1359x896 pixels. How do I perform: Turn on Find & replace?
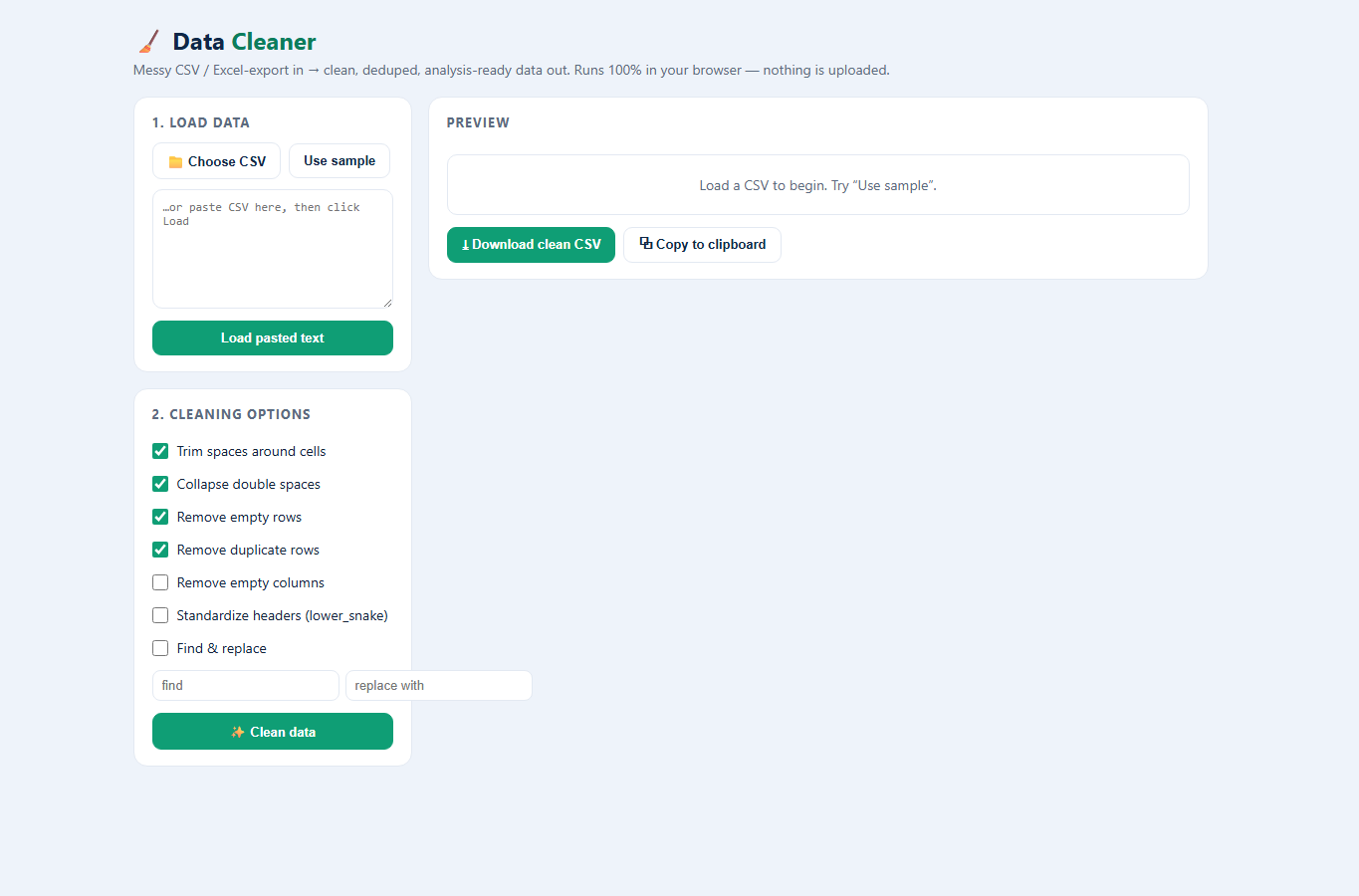click(x=160, y=648)
